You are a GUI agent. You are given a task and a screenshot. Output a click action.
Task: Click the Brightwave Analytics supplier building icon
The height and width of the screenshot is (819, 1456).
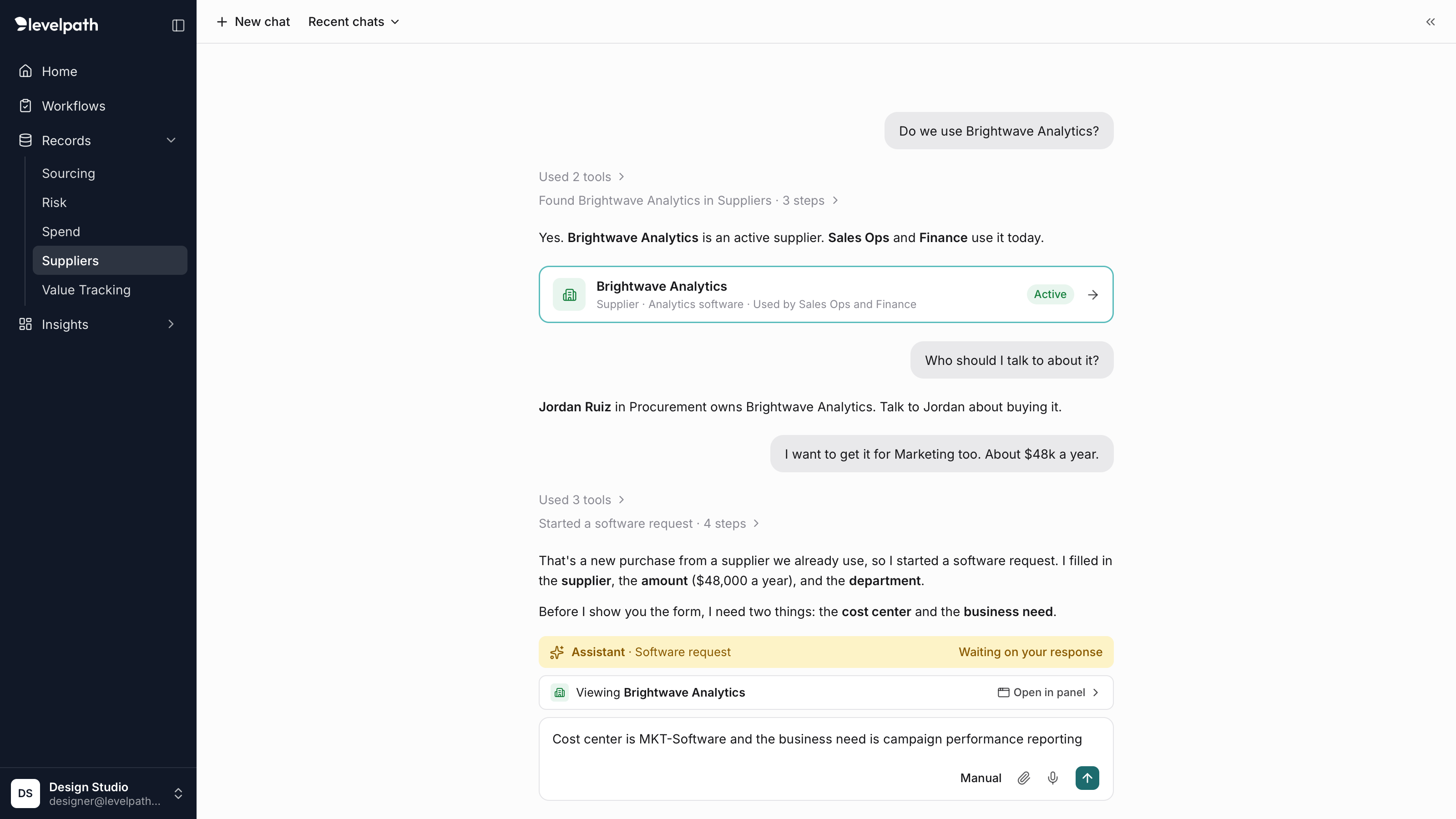pos(569,294)
